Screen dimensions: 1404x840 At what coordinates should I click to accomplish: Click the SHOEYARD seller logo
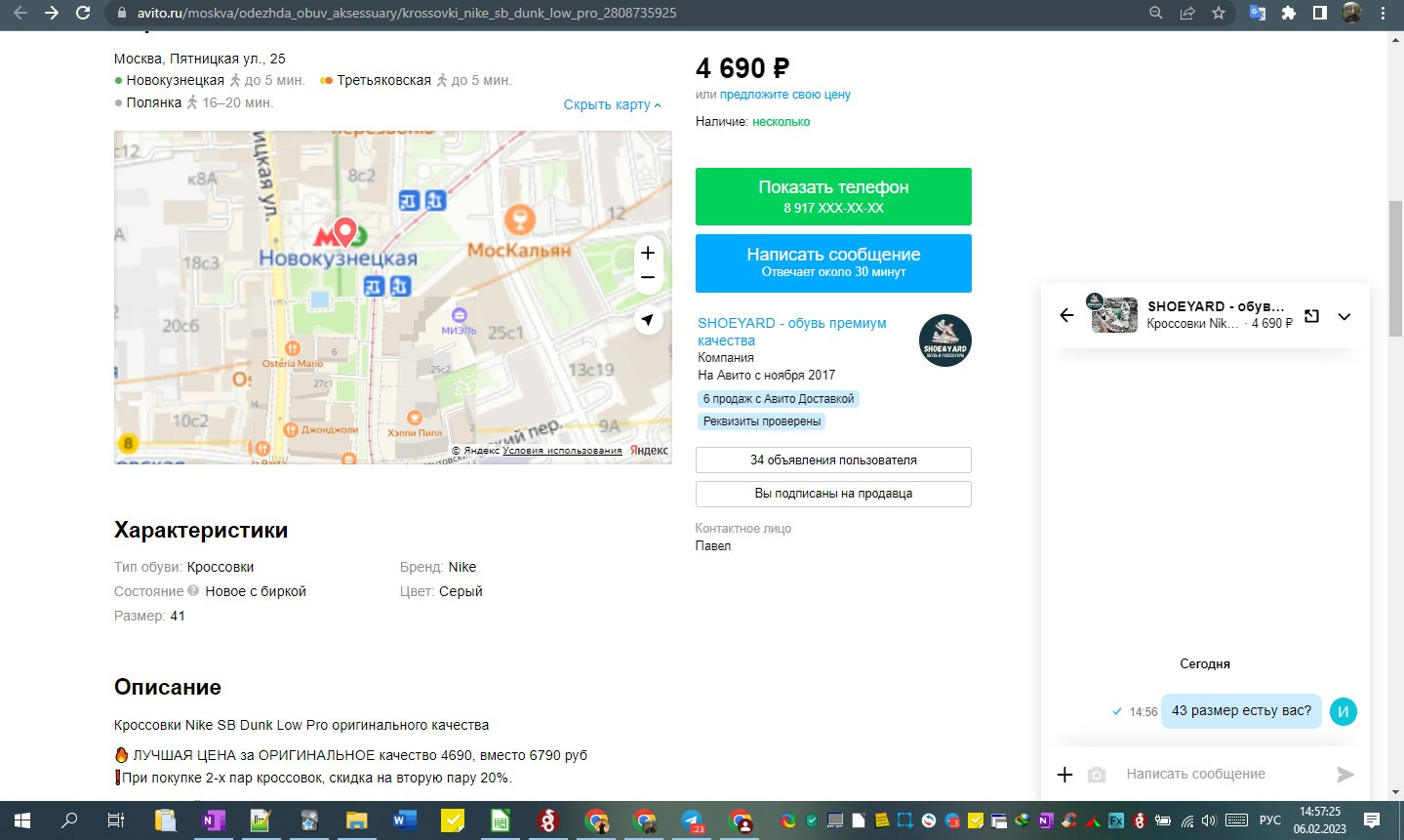[x=945, y=340]
